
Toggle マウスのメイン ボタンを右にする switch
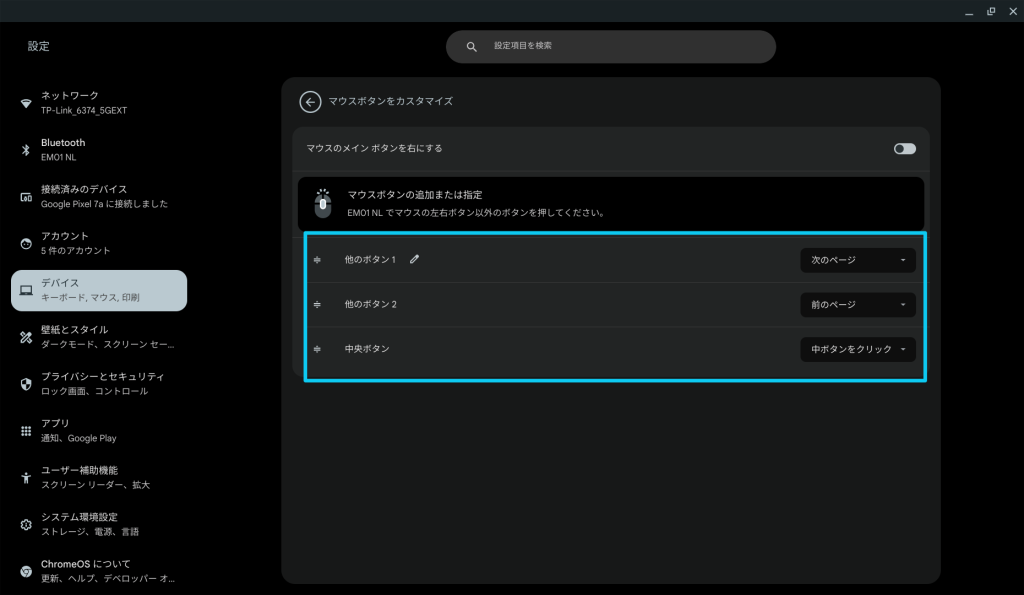click(x=904, y=148)
